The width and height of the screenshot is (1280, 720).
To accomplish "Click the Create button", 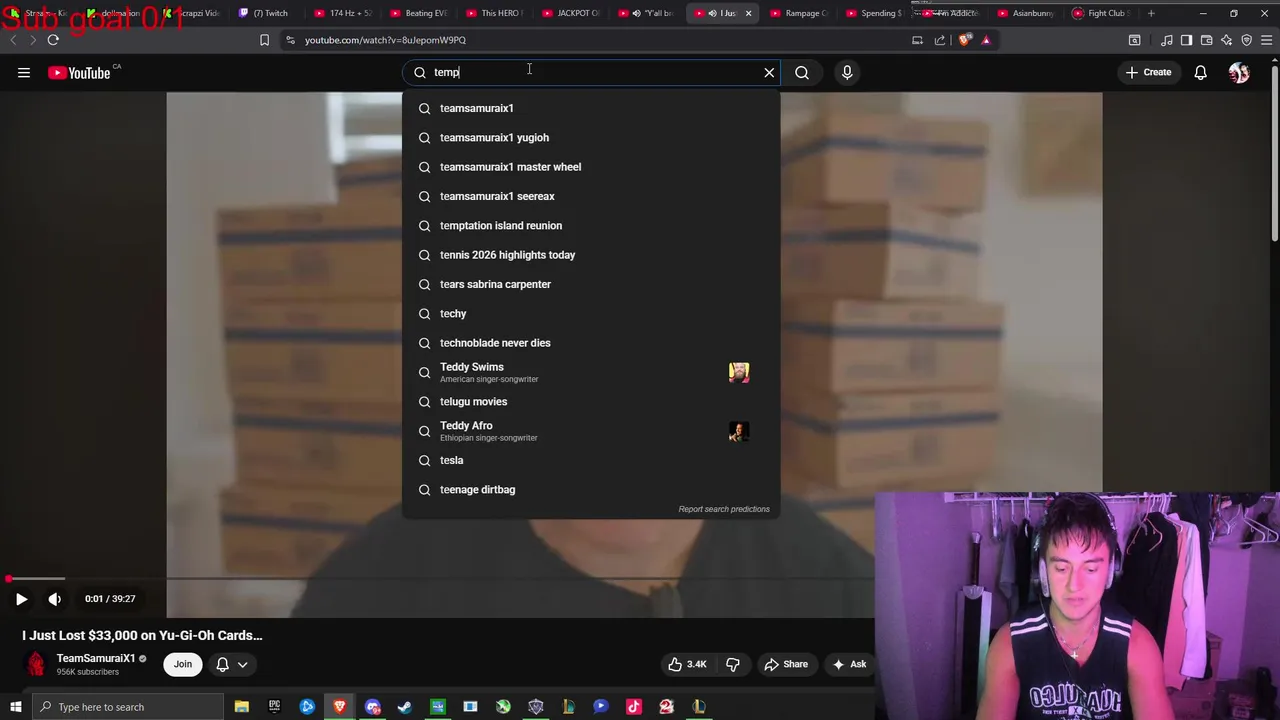I will [1148, 72].
